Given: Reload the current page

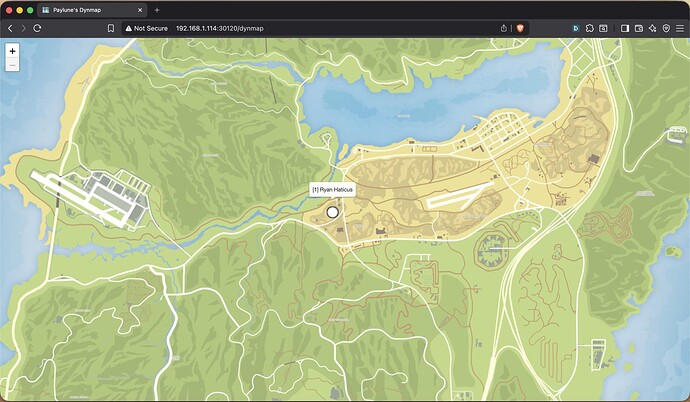Looking at the screenshot, I should click(x=37, y=29).
